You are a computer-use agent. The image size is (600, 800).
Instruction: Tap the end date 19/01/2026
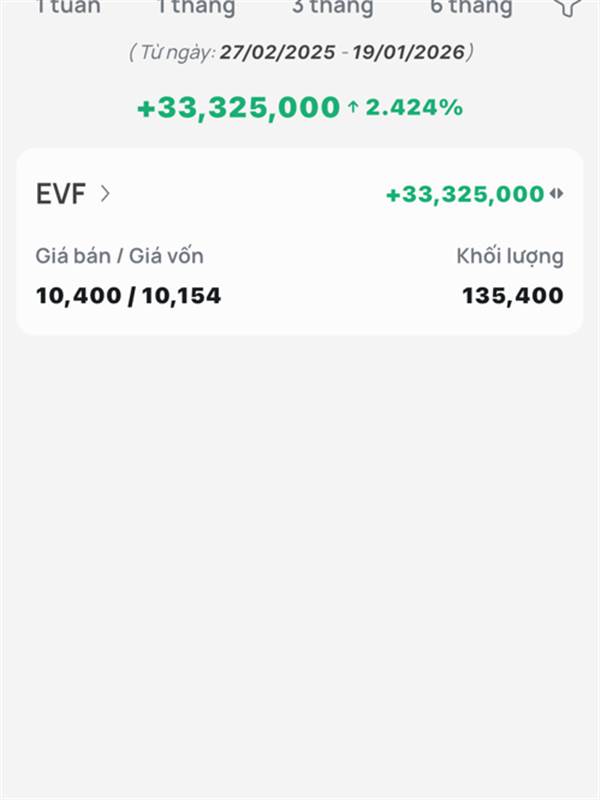409,52
